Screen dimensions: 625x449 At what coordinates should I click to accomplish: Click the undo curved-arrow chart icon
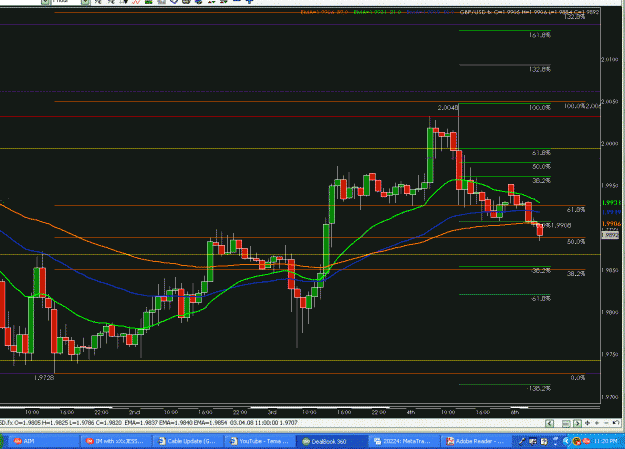point(616,423)
